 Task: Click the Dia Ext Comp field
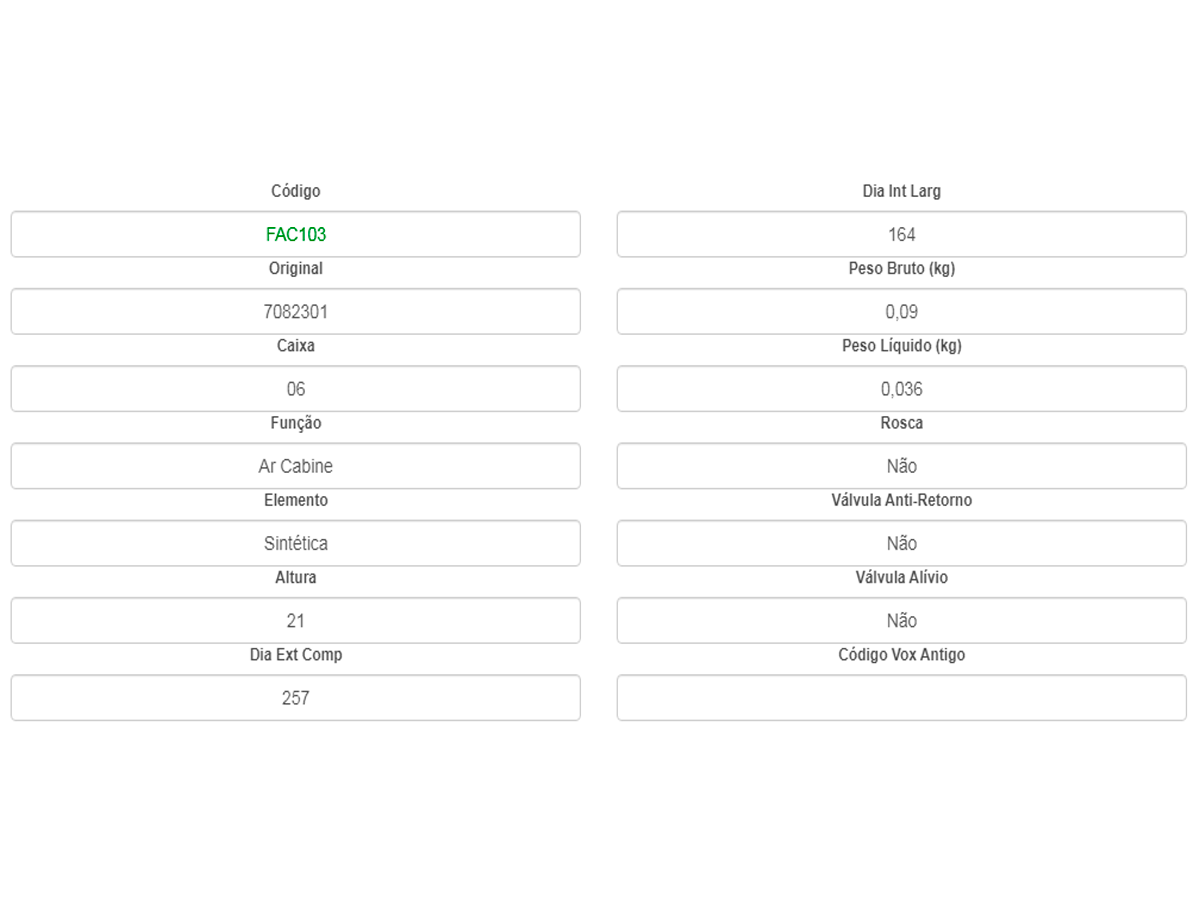pyautogui.click(x=295, y=698)
